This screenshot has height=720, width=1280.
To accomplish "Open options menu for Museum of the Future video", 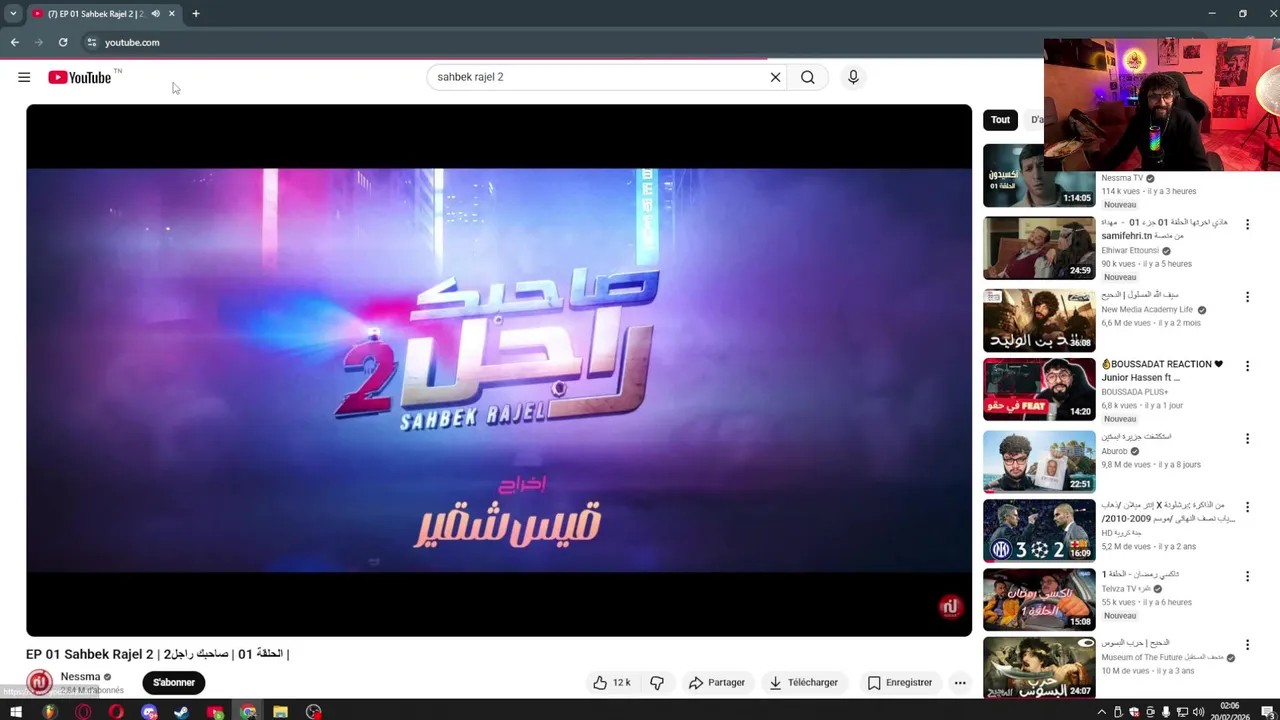I will [1247, 645].
